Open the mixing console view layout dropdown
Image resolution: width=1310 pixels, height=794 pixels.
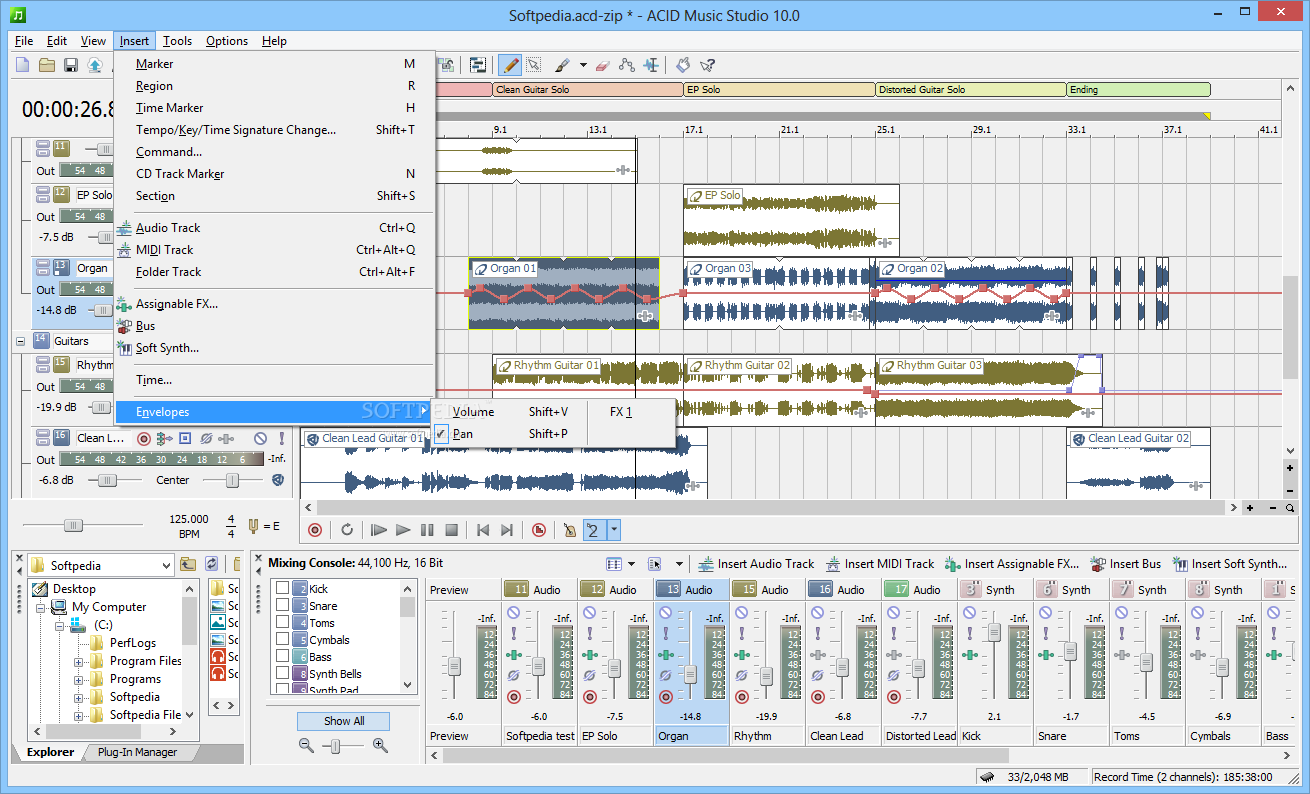pos(631,564)
